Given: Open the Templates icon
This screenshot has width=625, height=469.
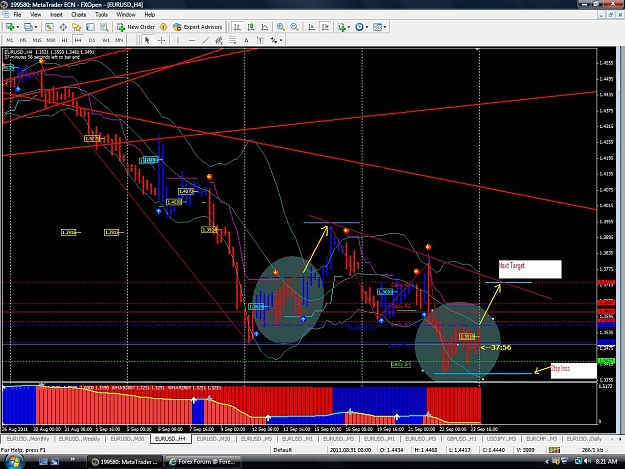Looking at the screenshot, I should pyautogui.click(x=377, y=27).
